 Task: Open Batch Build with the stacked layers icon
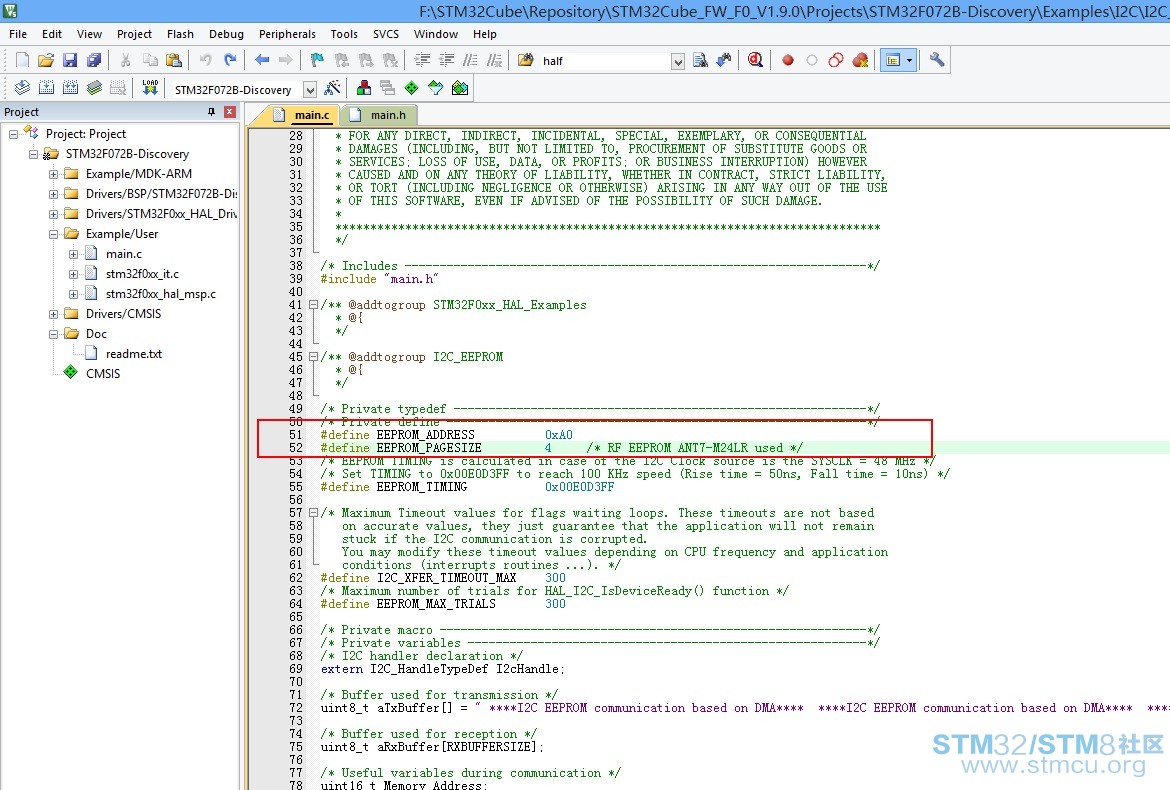click(94, 89)
